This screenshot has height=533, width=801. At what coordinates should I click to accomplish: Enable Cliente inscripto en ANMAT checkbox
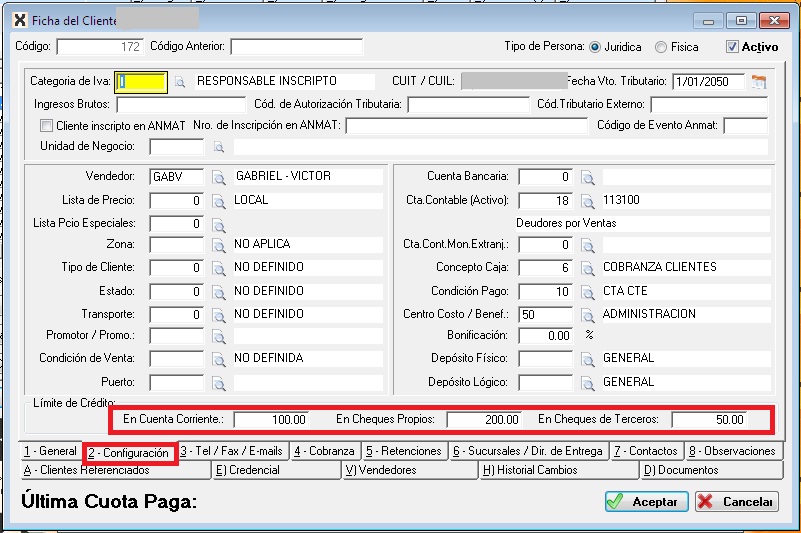click(46, 126)
